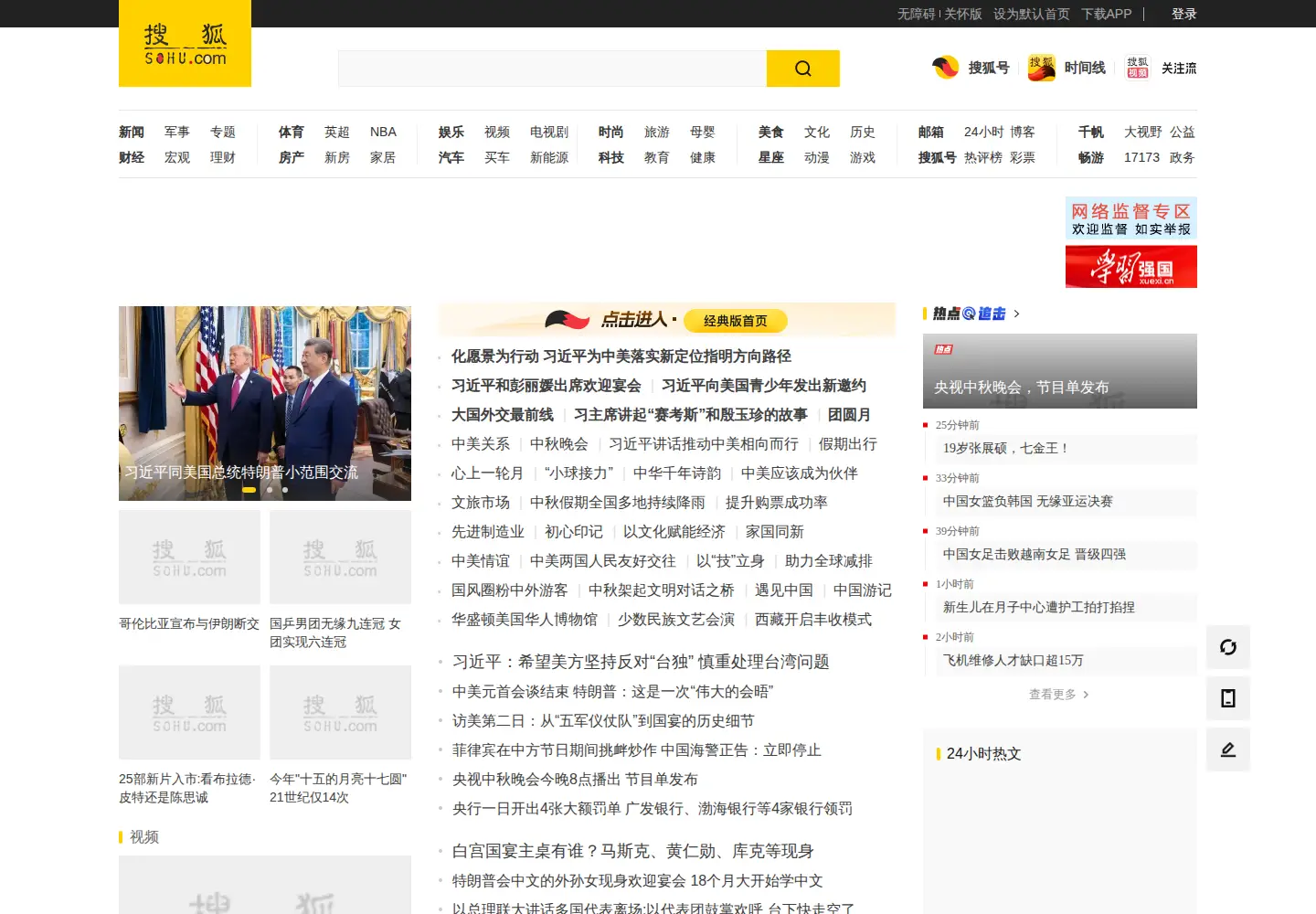The width and height of the screenshot is (1316, 914).
Task: Click the 24小时热文 heading
Action: pyautogui.click(x=983, y=754)
